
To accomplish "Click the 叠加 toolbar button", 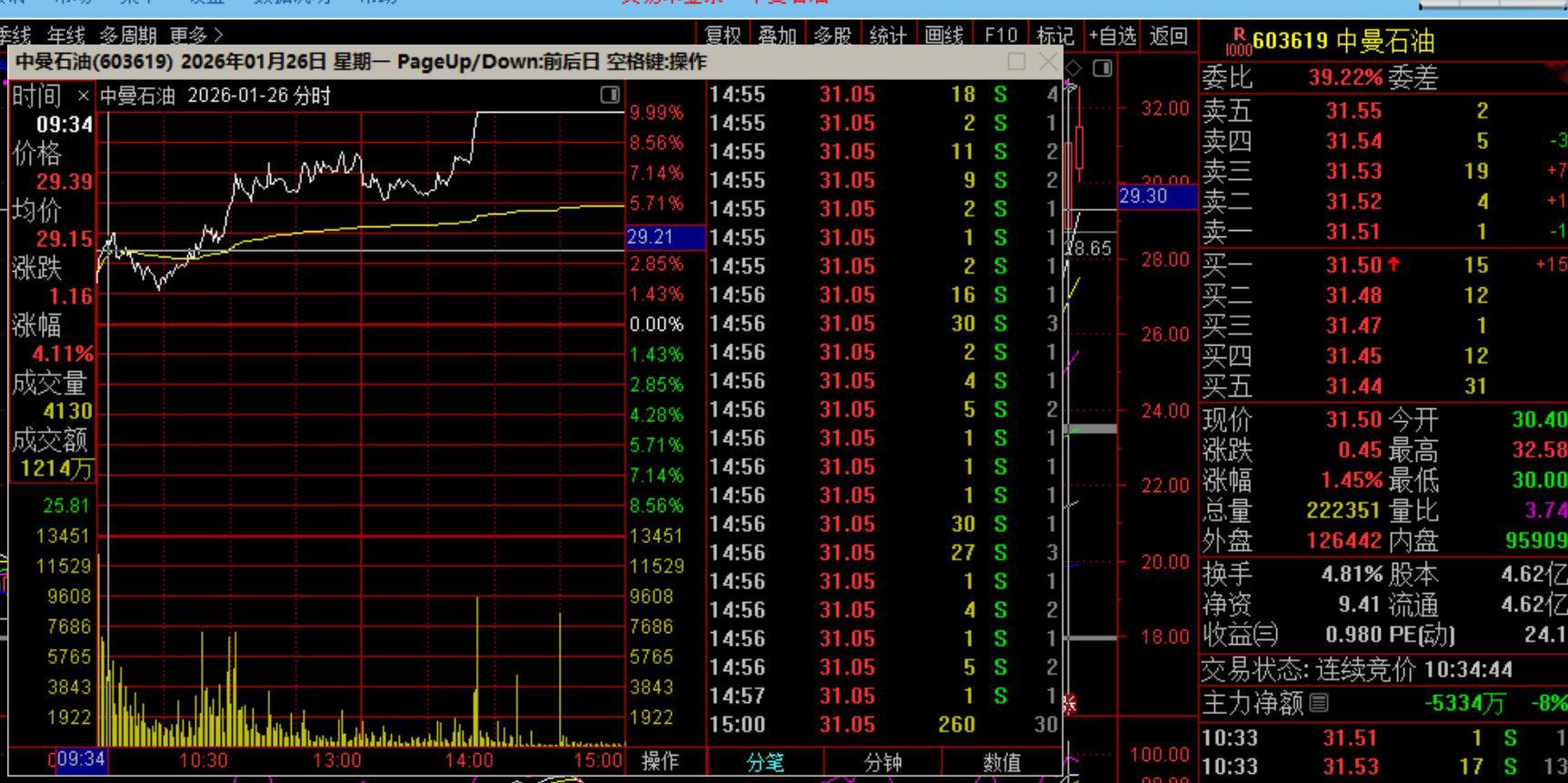I will point(778,35).
